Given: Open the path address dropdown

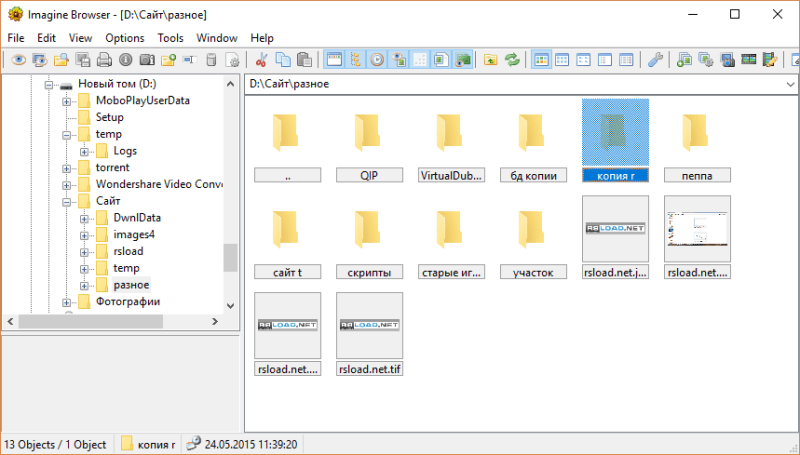Looking at the screenshot, I should (x=790, y=84).
